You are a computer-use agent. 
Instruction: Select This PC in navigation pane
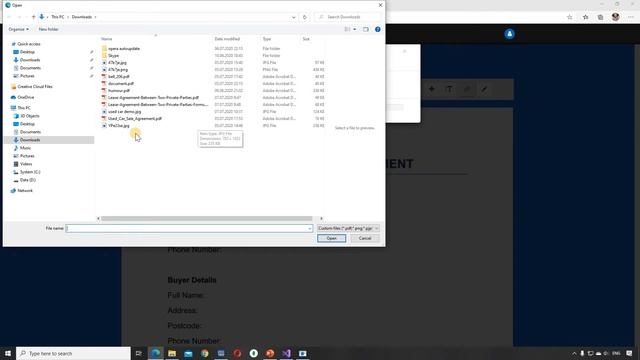pyautogui.click(x=24, y=108)
